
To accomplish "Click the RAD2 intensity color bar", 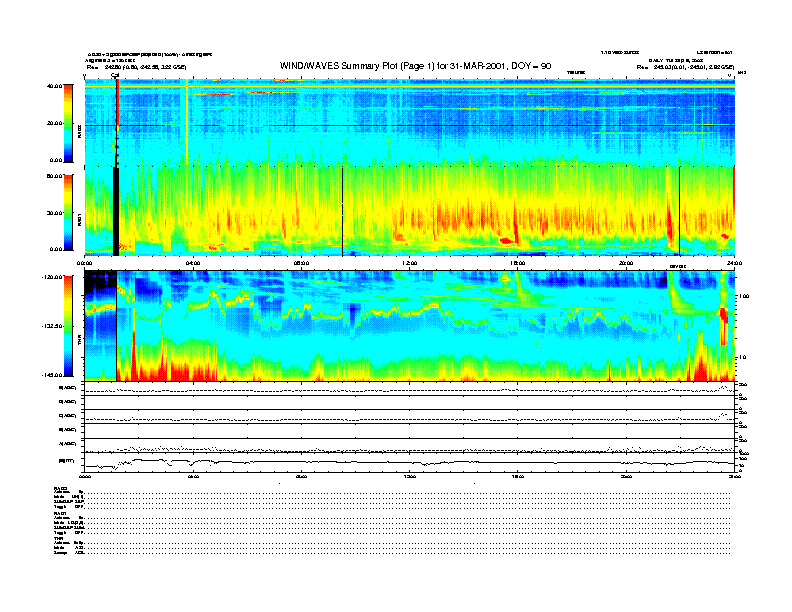I will (x=68, y=123).
